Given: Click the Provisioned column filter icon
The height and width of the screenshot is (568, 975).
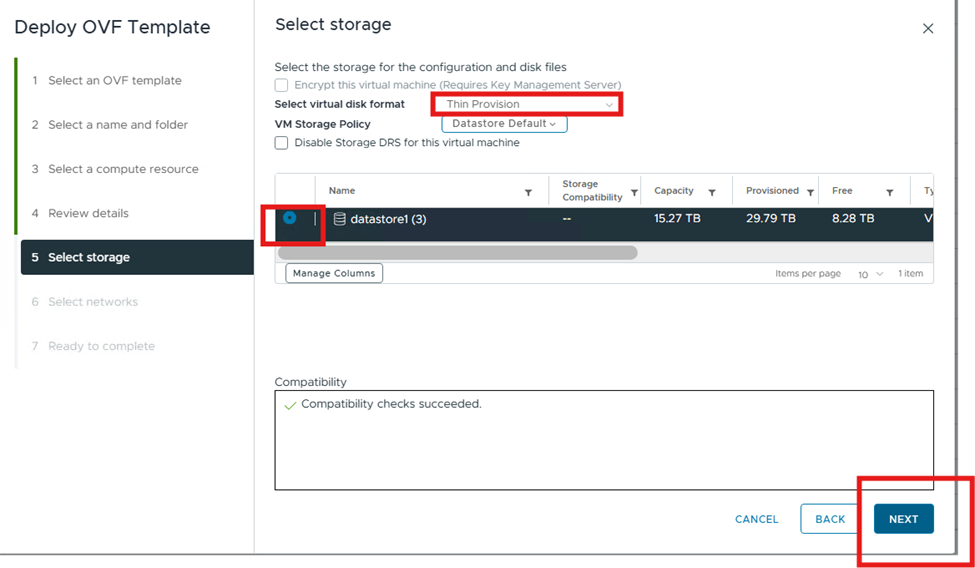Looking at the screenshot, I should point(810,192).
